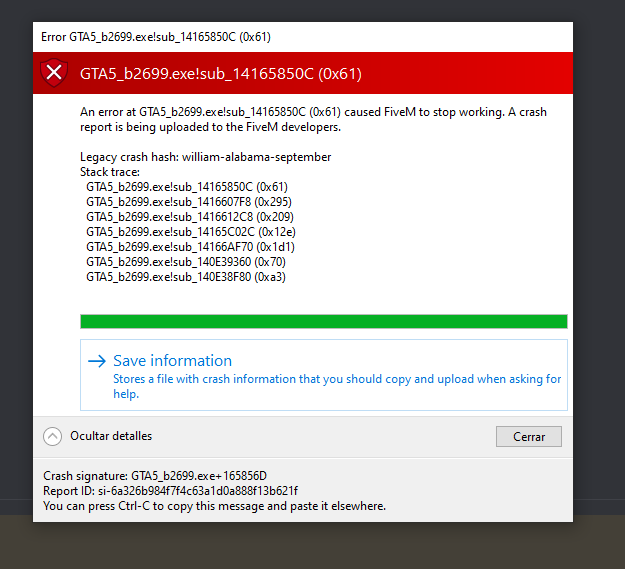Select stack entry sub_14165850C (0x61)
This screenshot has height=569, width=625.
(x=187, y=187)
